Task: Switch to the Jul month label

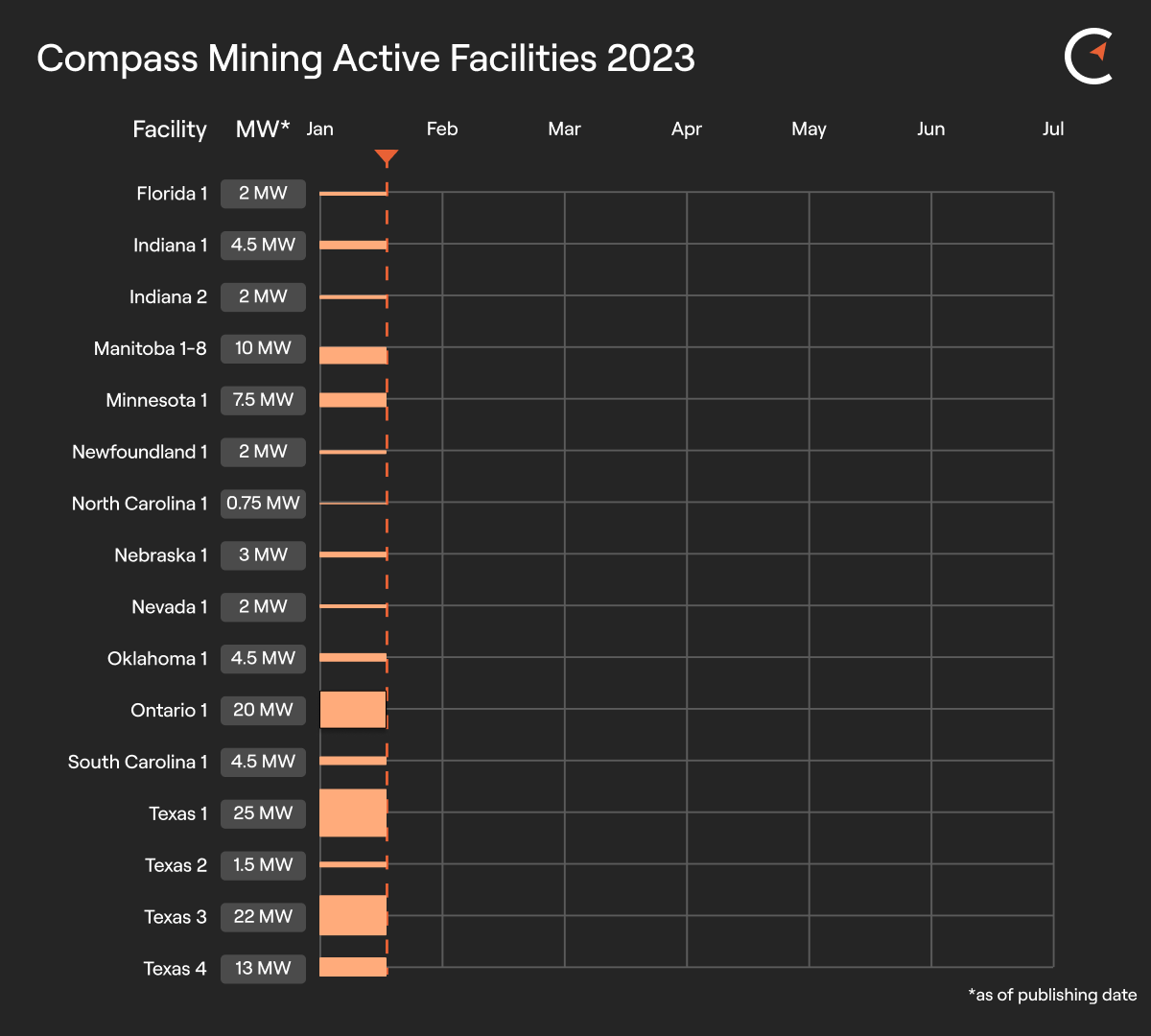Action: pyautogui.click(x=1053, y=129)
